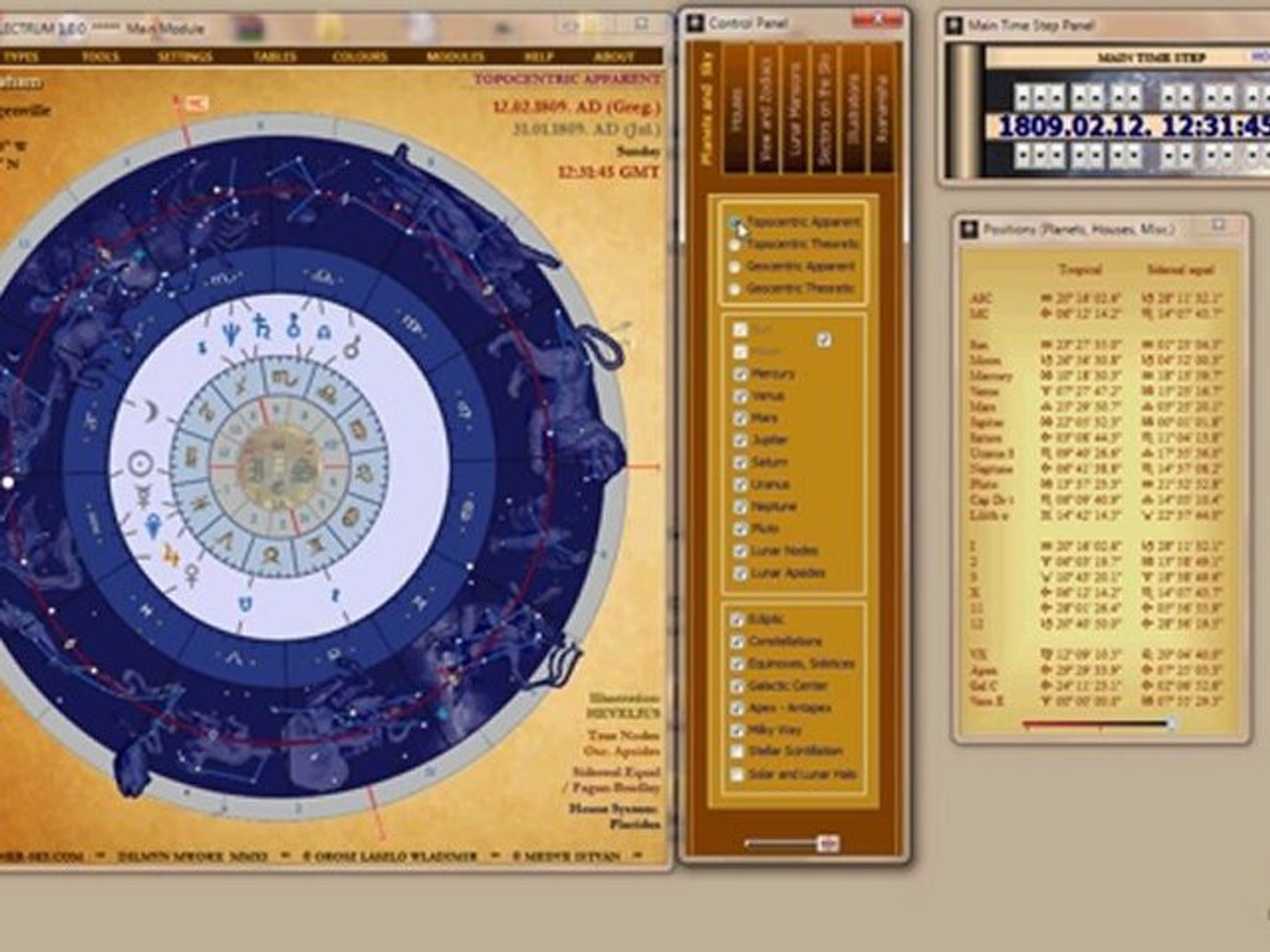Click the Positions panel title bar button
Image resolution: width=1270 pixels, height=952 pixels.
(x=1219, y=227)
